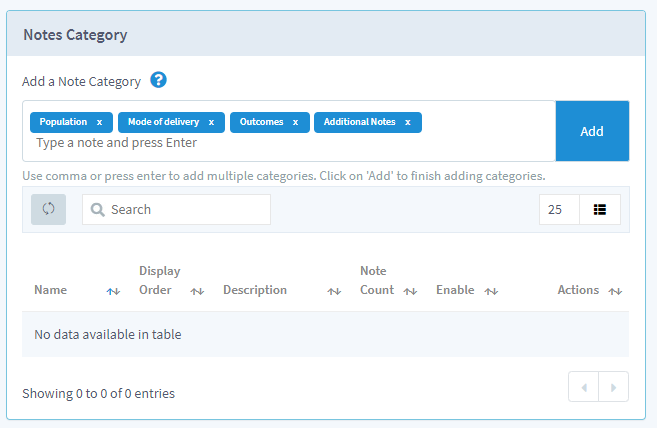Viewport: 657px width, 428px height.
Task: Click the Add button
Action: click(592, 131)
